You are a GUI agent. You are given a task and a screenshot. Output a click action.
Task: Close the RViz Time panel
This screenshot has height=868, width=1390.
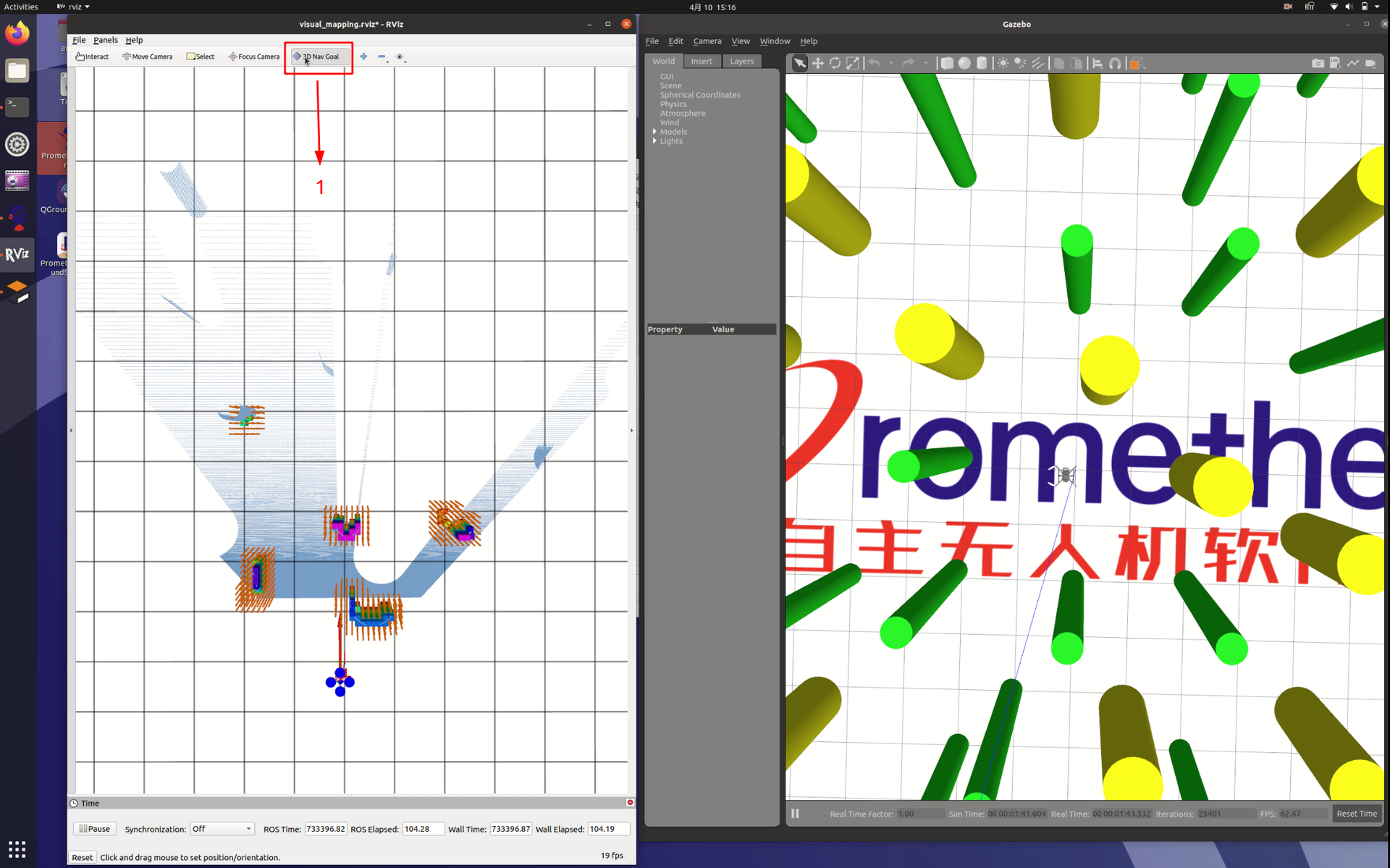pyautogui.click(x=630, y=802)
